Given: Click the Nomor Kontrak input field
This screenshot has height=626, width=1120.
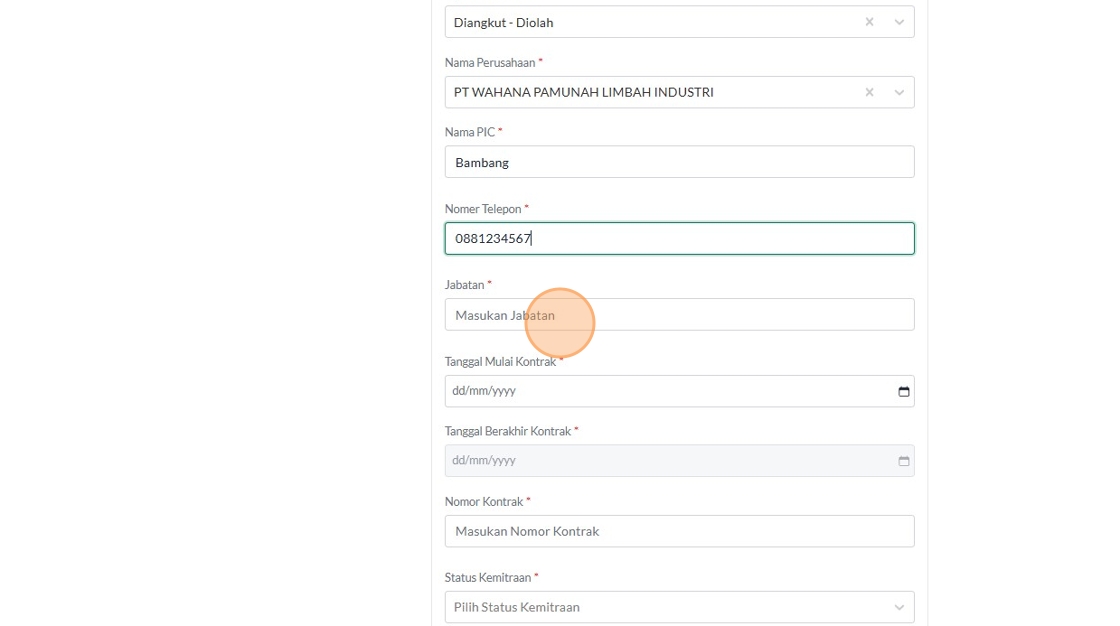Looking at the screenshot, I should (679, 531).
